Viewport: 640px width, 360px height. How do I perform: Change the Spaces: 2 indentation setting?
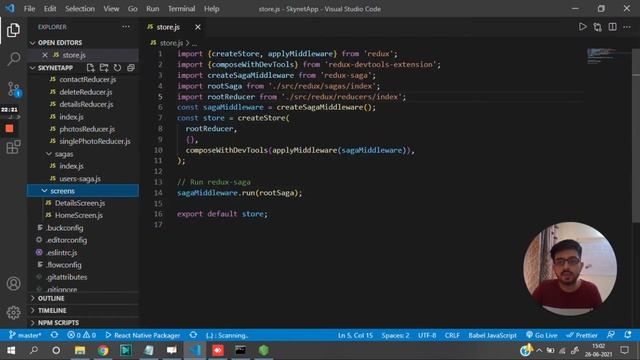point(395,335)
